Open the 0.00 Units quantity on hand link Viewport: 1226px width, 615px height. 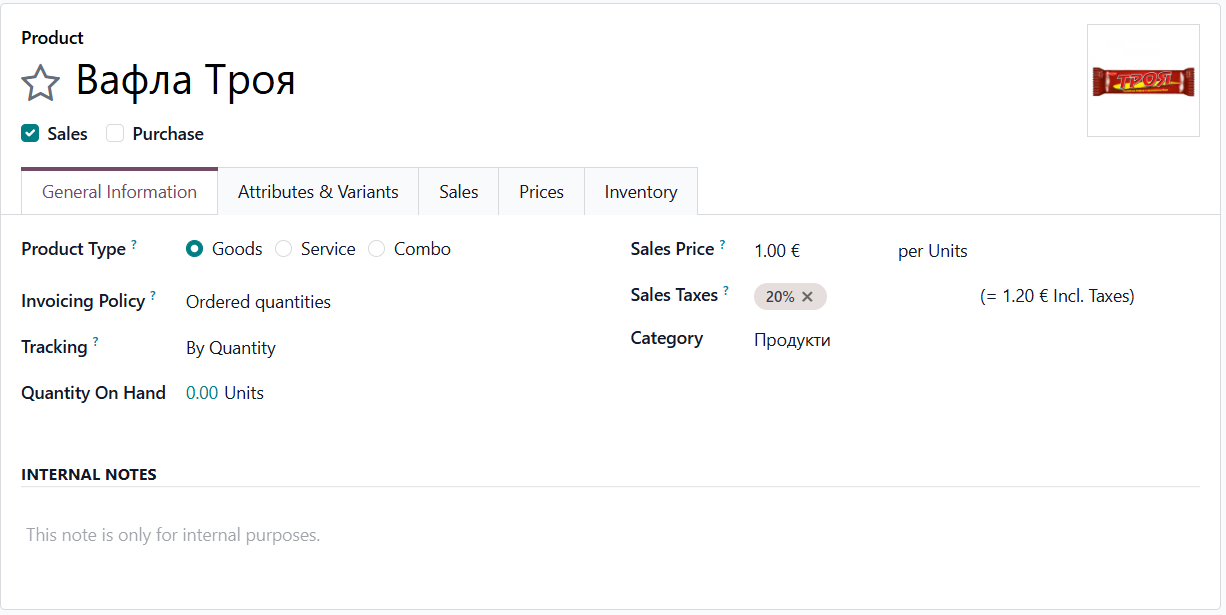pos(225,393)
